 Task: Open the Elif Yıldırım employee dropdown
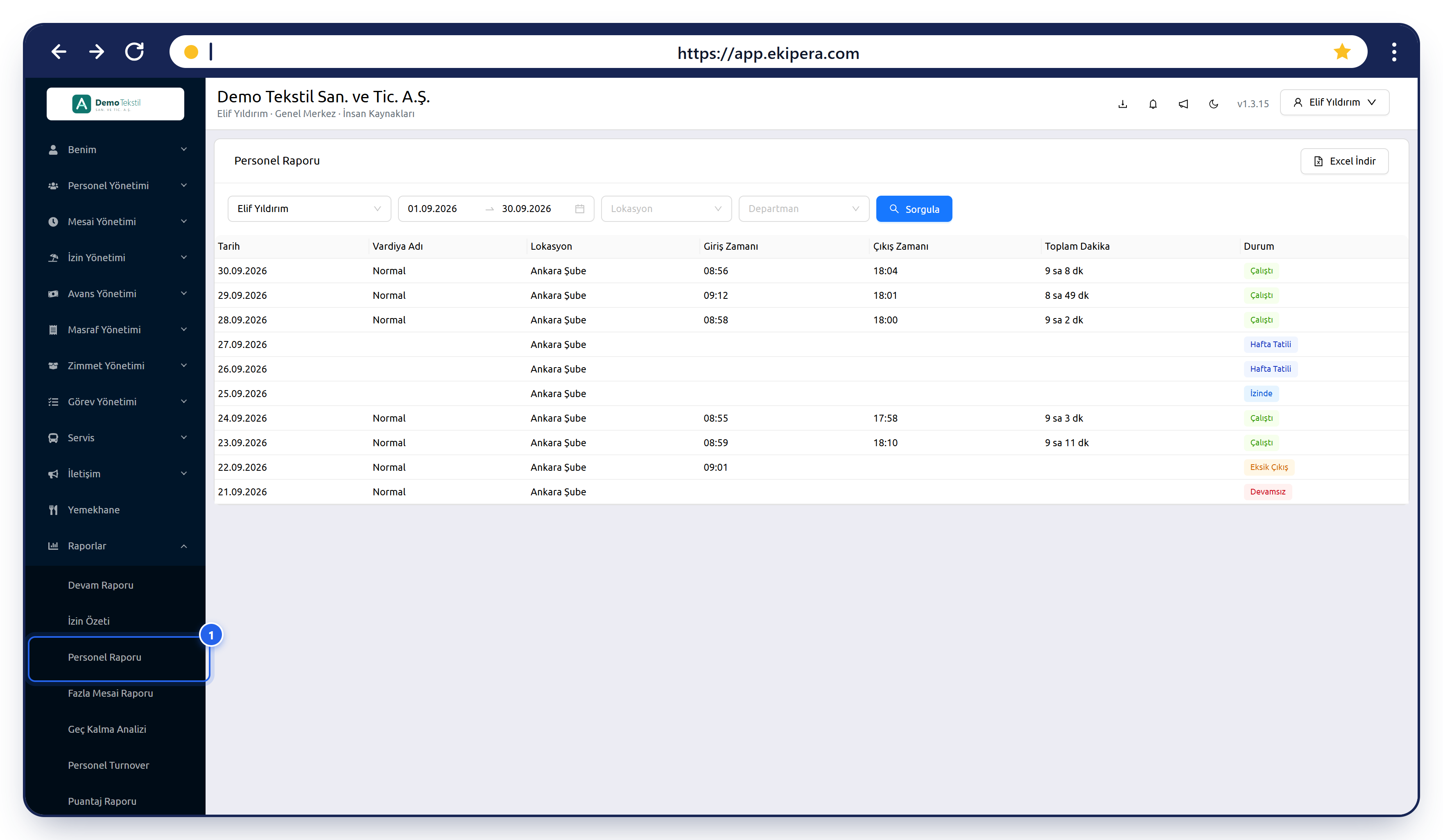309,208
